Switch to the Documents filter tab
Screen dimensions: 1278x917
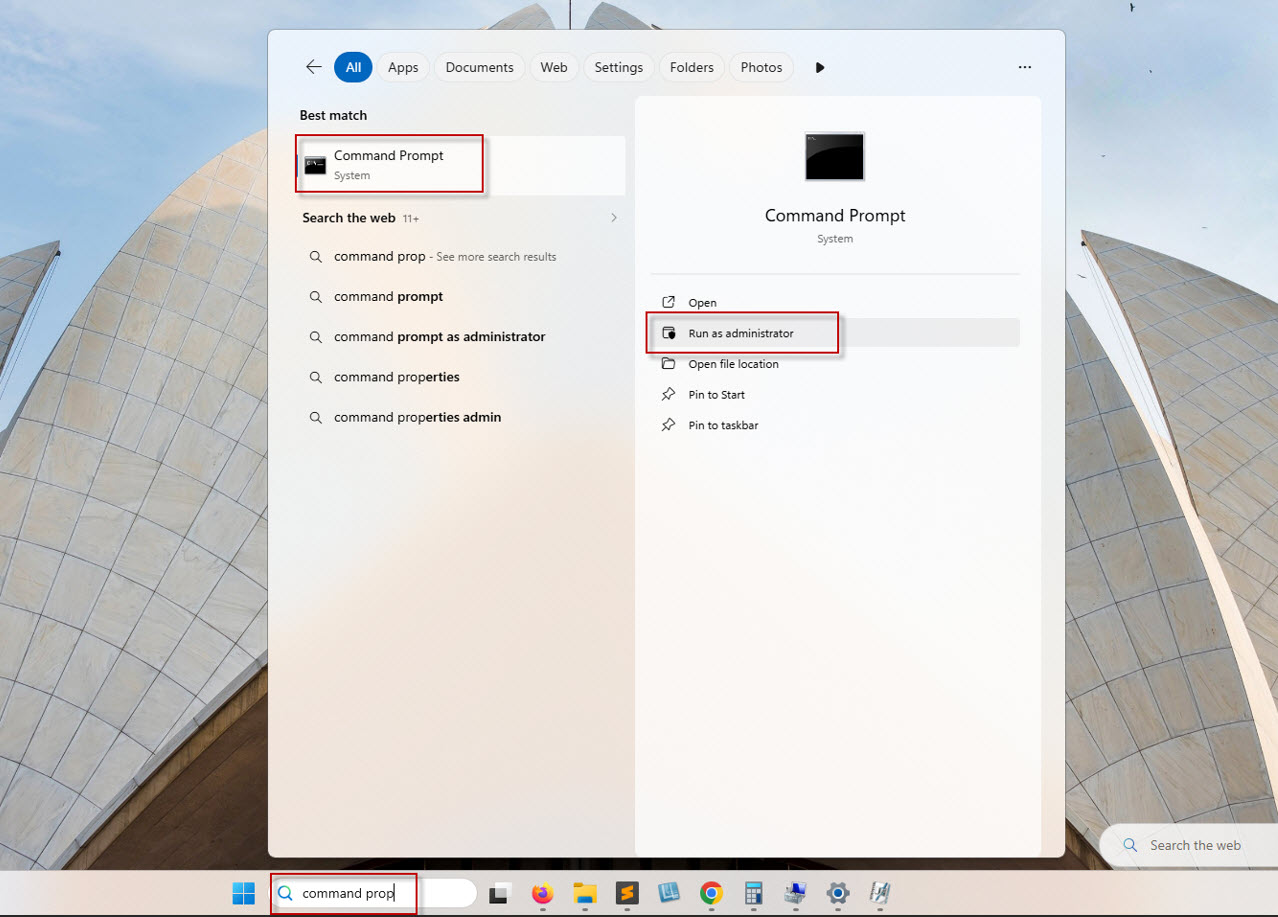(479, 67)
